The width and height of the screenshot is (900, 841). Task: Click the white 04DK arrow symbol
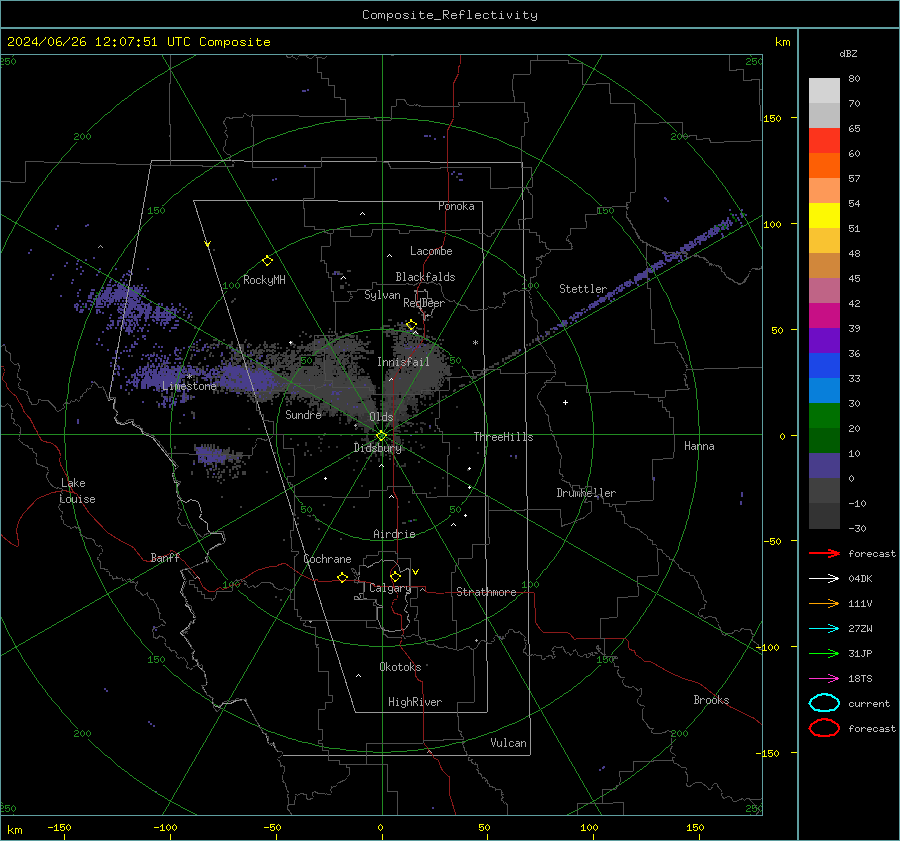pyautogui.click(x=824, y=578)
